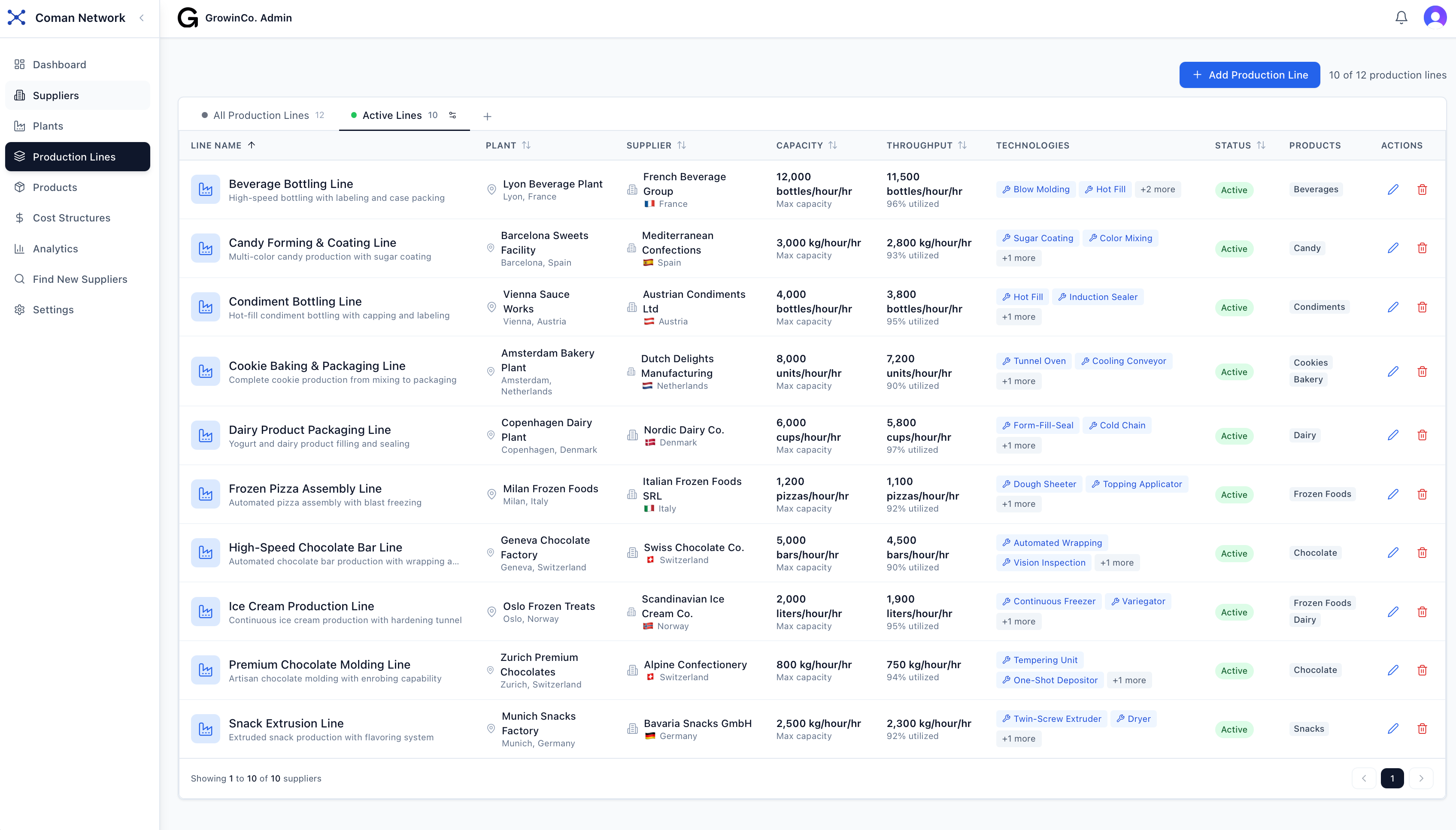The image size is (1456, 830).
Task: Click the plus icon to add new tab
Action: pos(487,116)
